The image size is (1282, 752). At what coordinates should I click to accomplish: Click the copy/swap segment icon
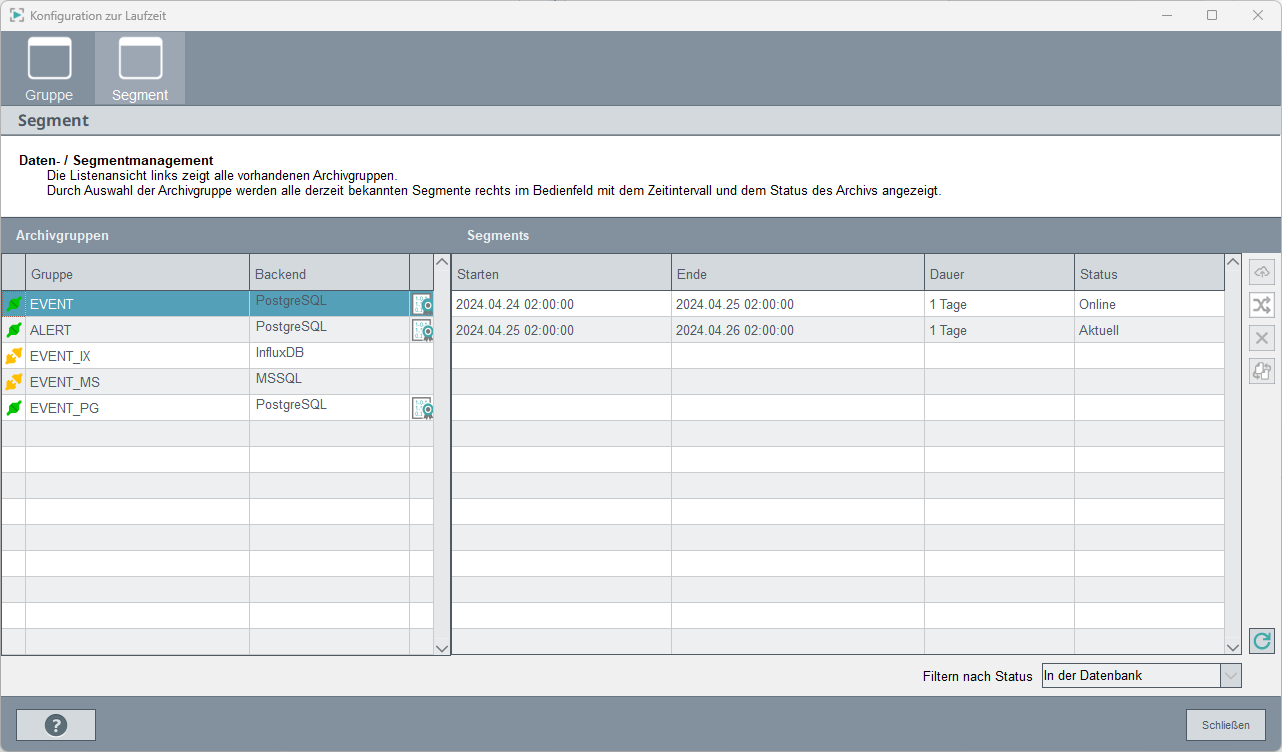pyautogui.click(x=1262, y=371)
